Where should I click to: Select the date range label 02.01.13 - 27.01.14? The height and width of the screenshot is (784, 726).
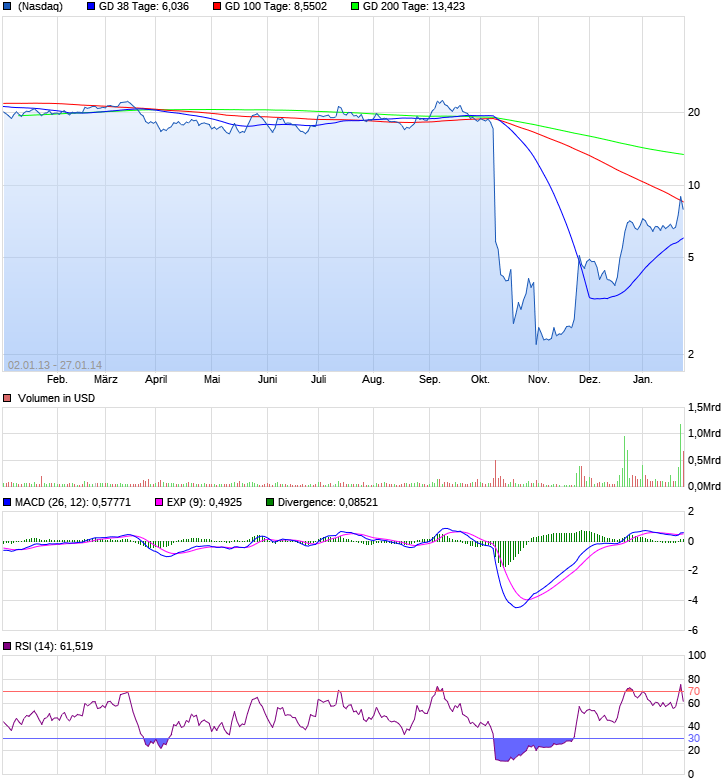click(55, 366)
